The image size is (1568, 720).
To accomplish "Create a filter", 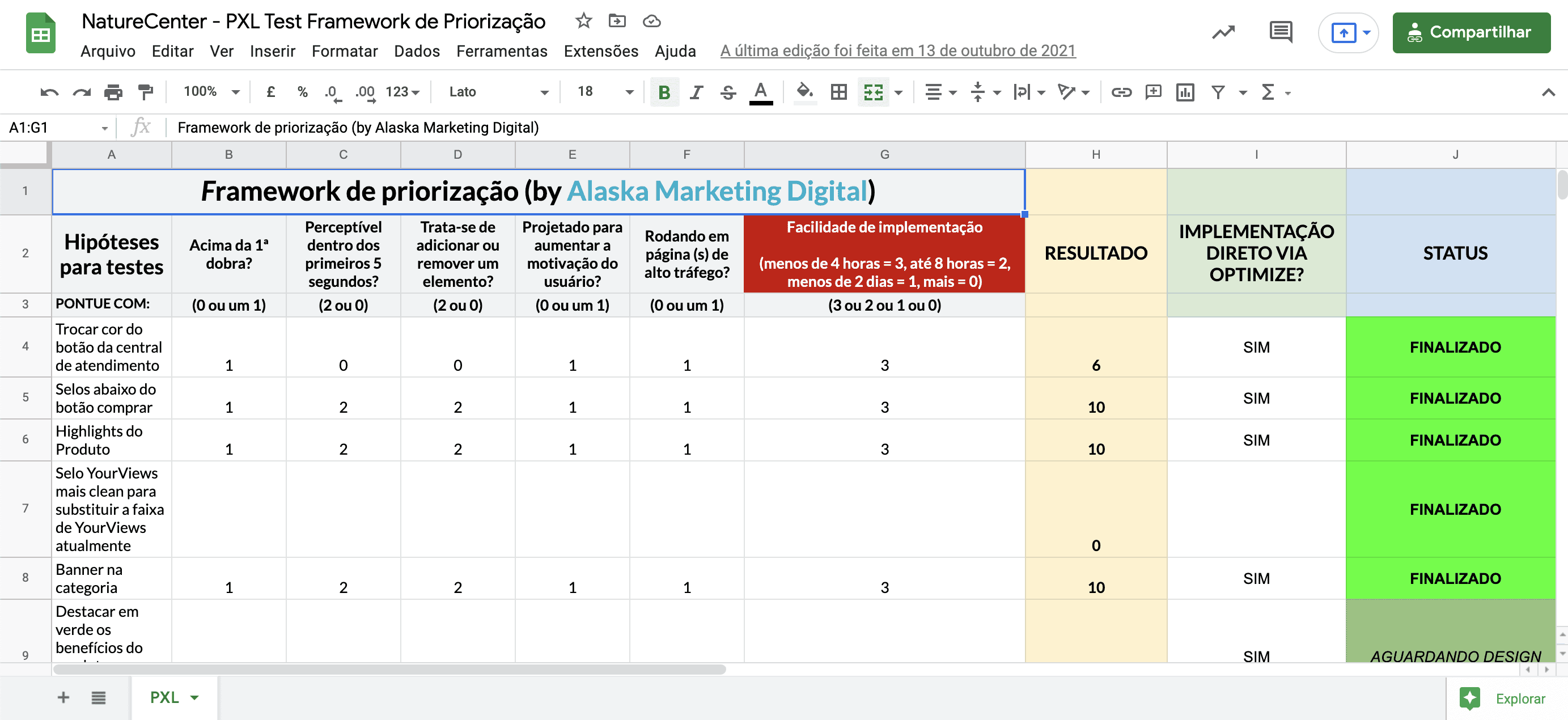I will pos(1218,92).
